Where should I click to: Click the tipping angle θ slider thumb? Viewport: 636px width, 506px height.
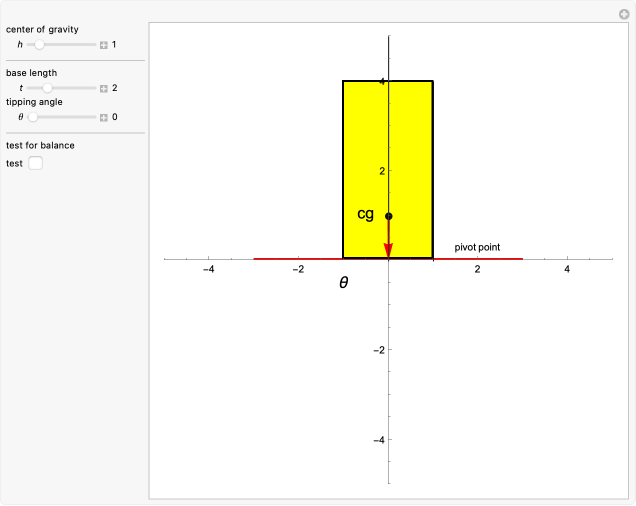coord(33,117)
